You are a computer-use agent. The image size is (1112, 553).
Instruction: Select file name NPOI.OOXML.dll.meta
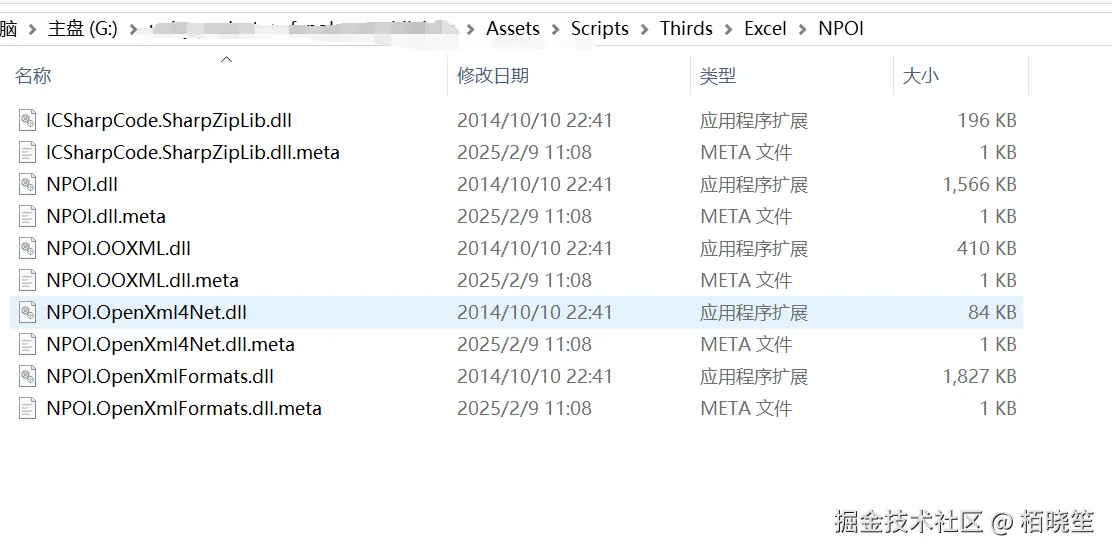pyautogui.click(x=143, y=280)
